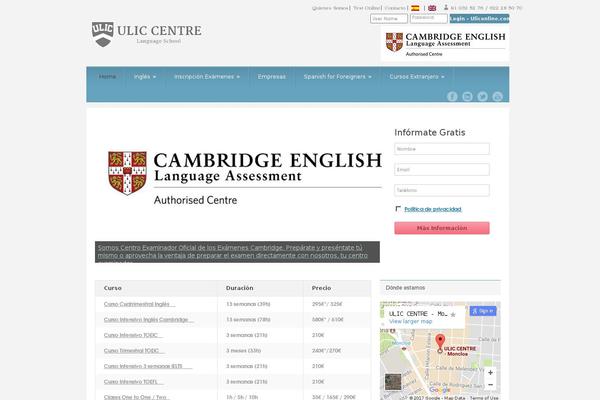
Task: Click the Login Uliconline button
Action: 479,18
